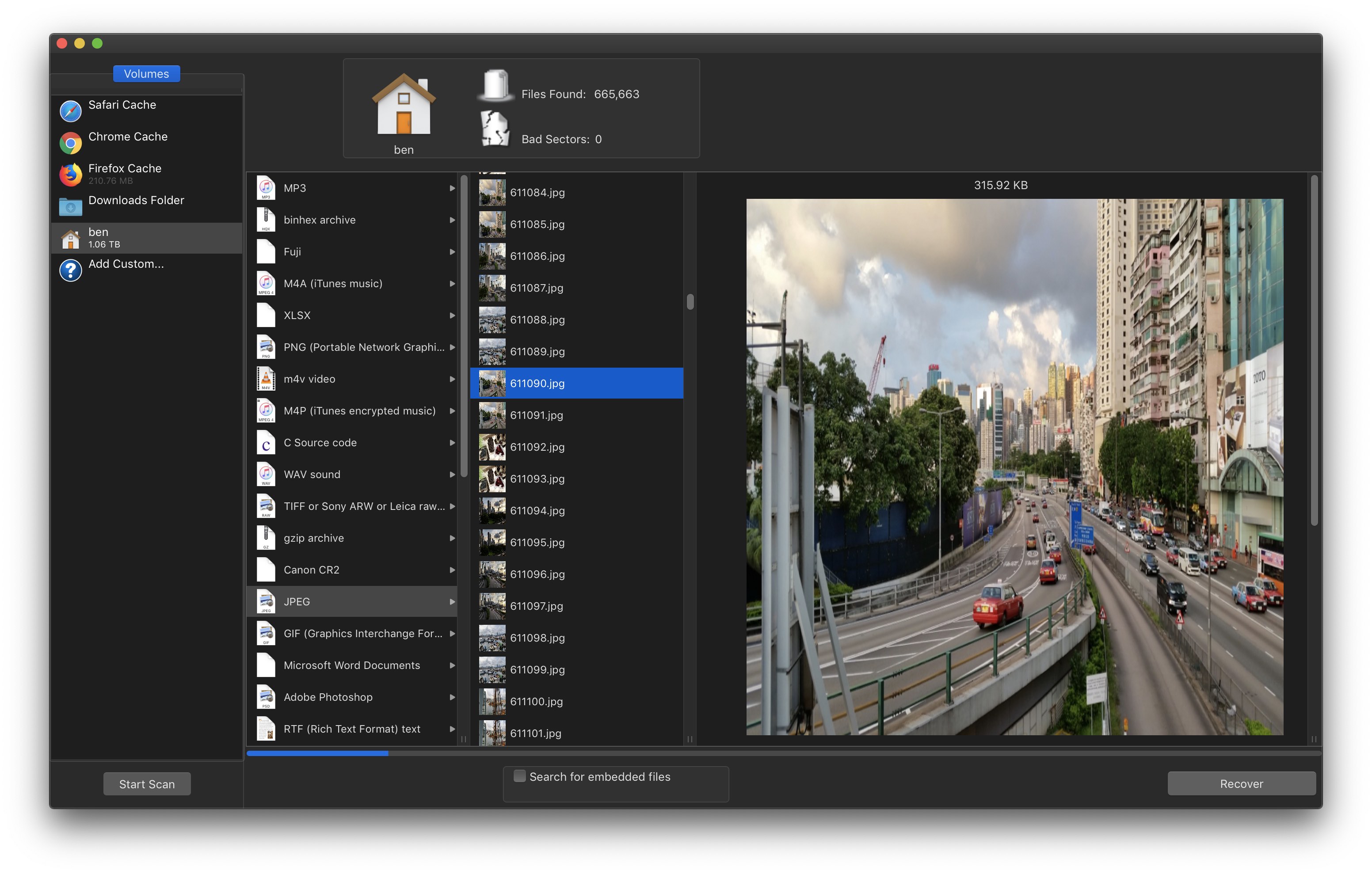Click the Chrome Cache icon in sidebar
Viewport: 1372px width, 874px height.
pyautogui.click(x=72, y=137)
